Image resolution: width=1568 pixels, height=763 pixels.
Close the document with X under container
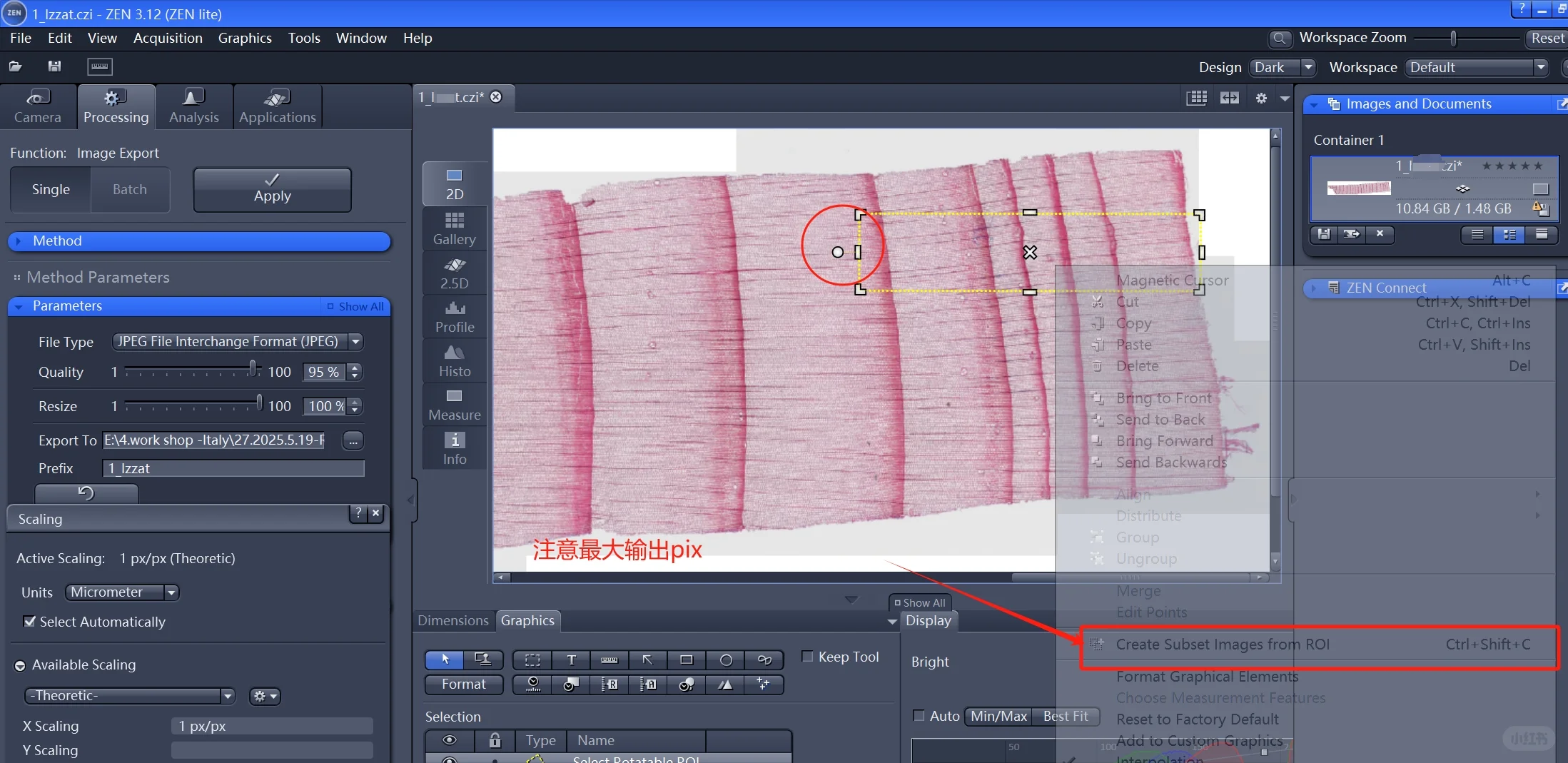1380,234
